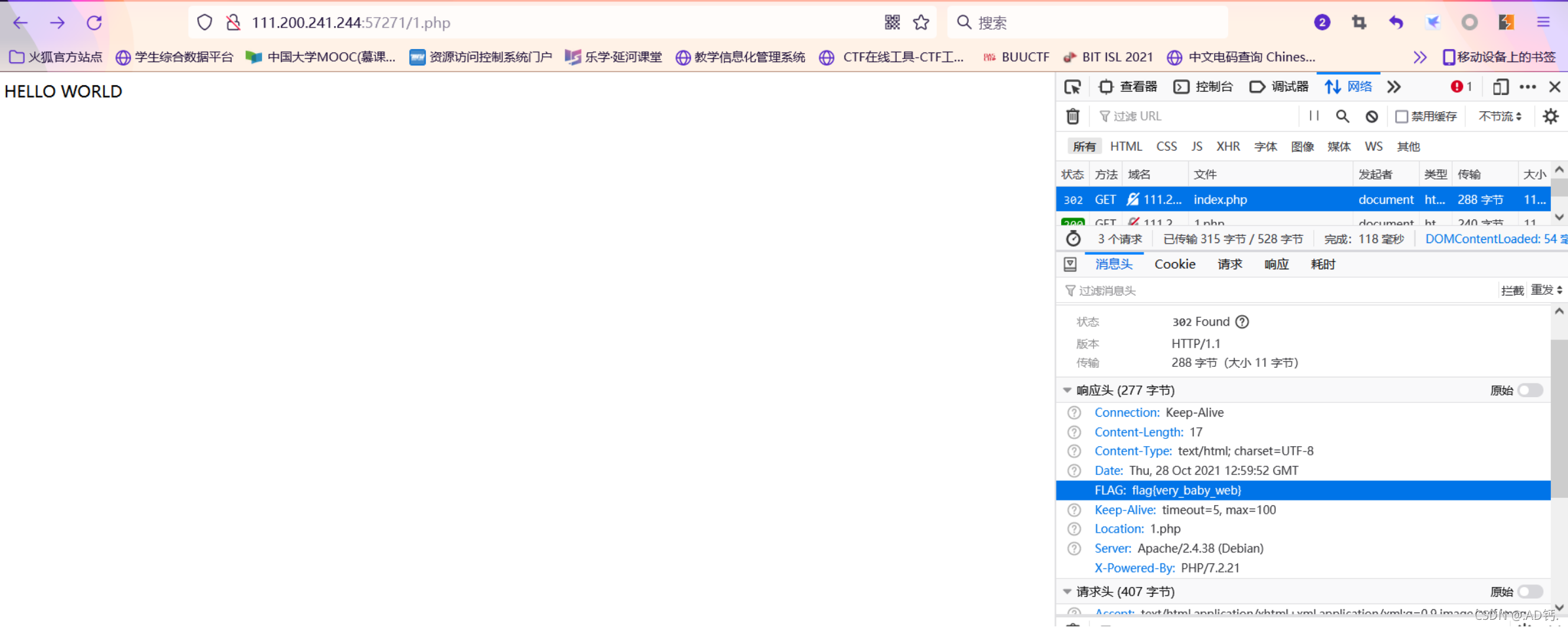Collapse the 请求头 headers section
1568x627 pixels.
point(1067,591)
